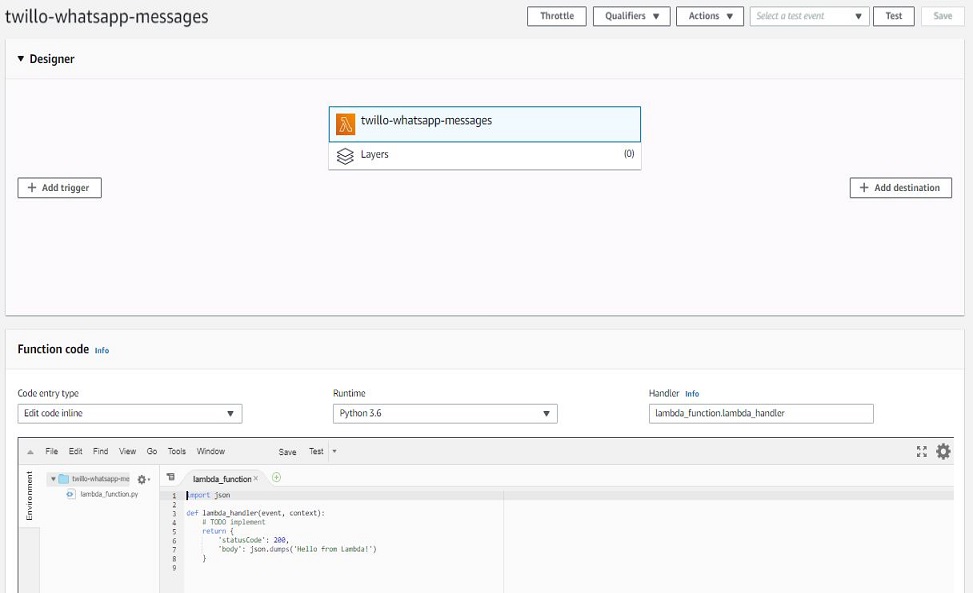Click the json.dumps Hello from Lambda line
This screenshot has height=593, width=973.
point(297,549)
